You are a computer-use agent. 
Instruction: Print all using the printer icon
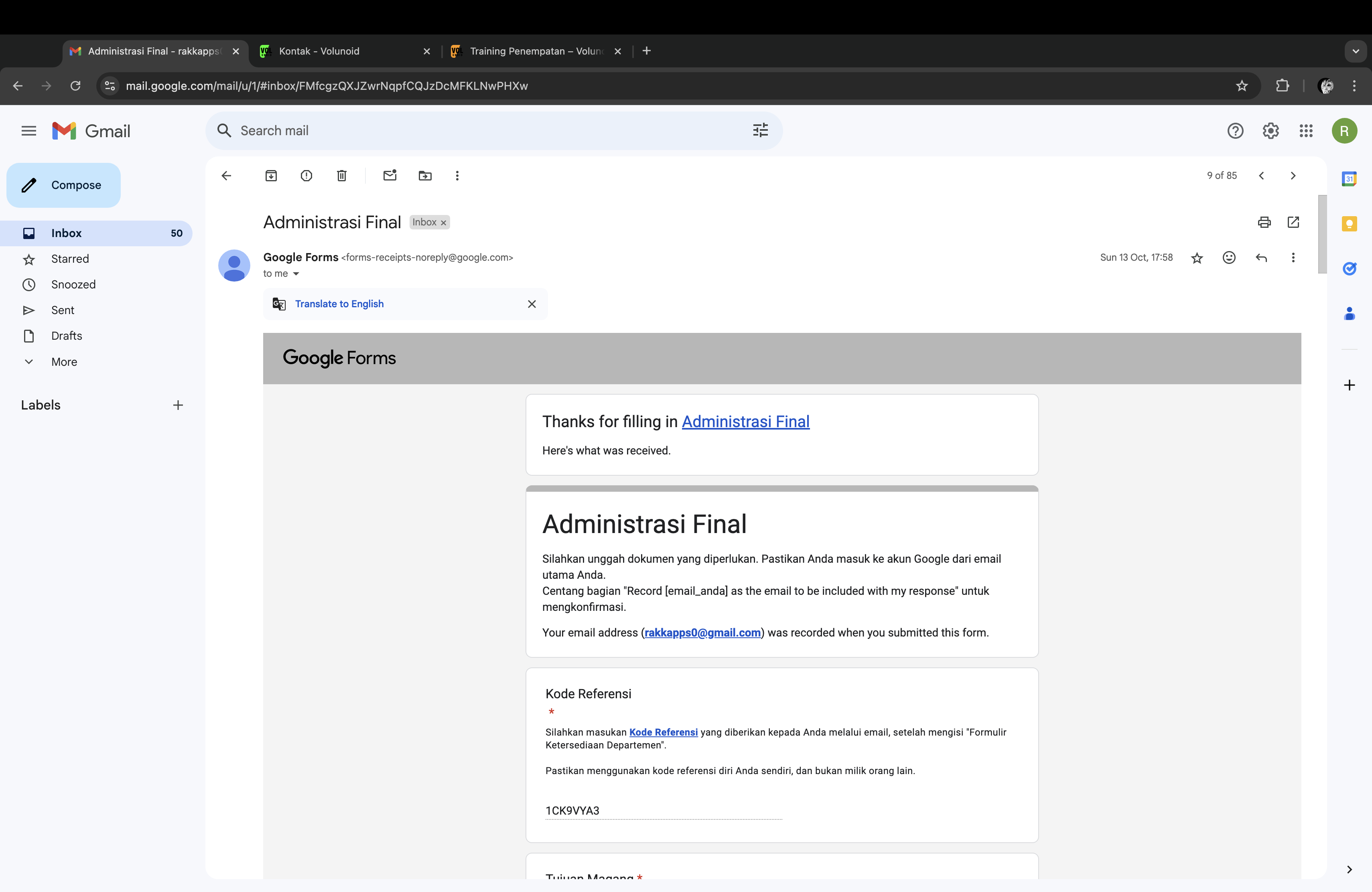point(1264,223)
